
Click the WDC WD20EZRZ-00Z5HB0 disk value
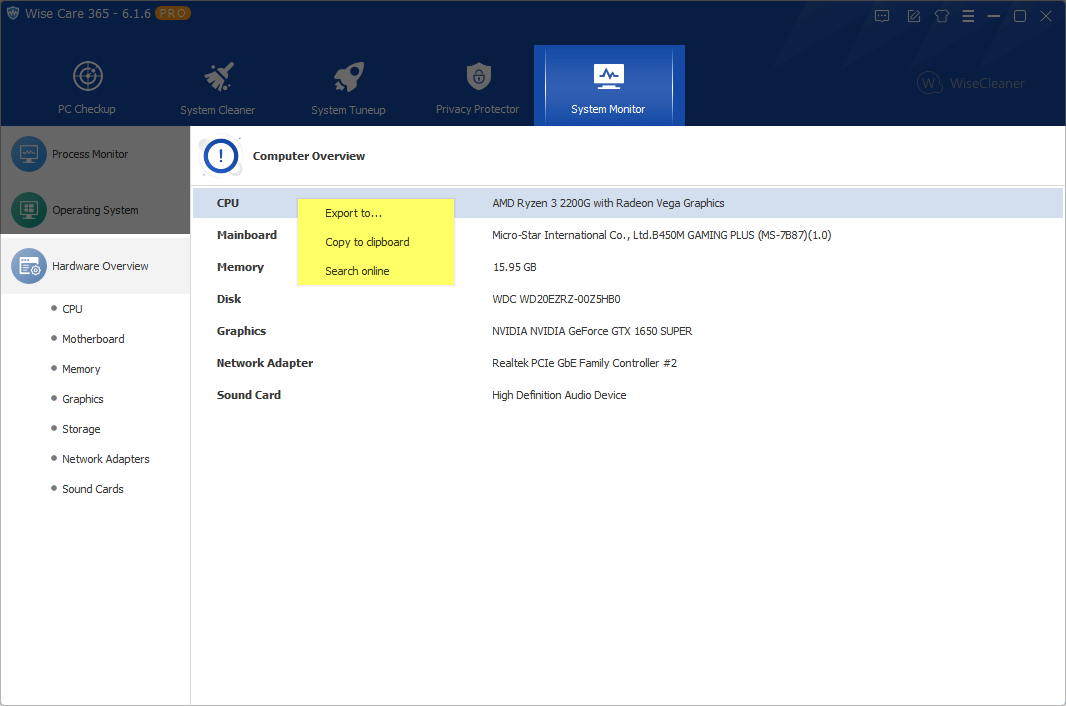[x=556, y=299]
